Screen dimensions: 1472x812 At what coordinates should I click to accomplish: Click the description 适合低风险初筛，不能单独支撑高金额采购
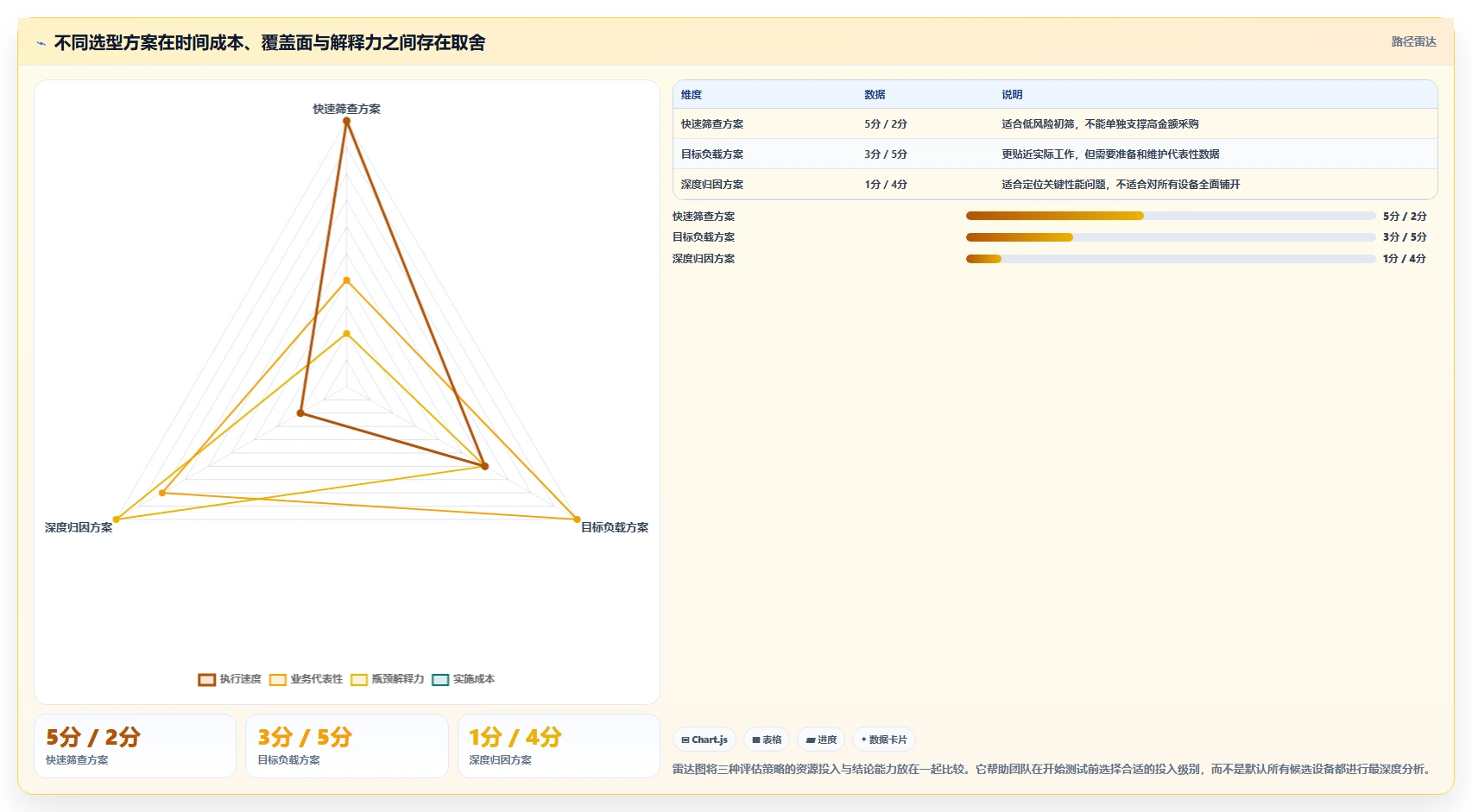click(1100, 124)
